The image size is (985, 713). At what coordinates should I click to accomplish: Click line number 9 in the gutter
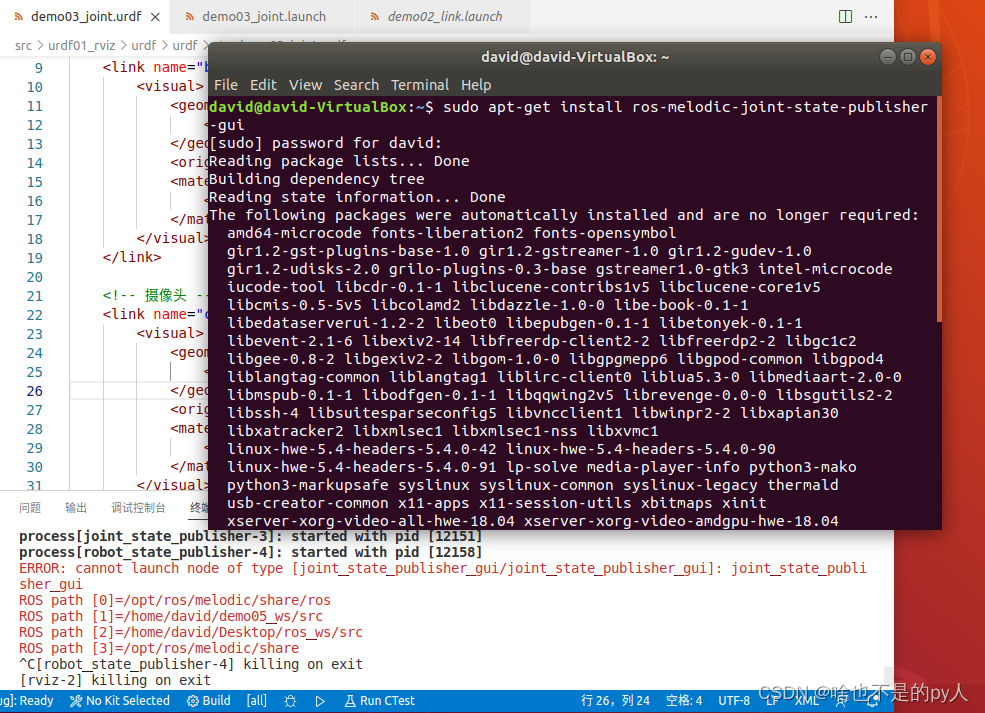(38, 68)
